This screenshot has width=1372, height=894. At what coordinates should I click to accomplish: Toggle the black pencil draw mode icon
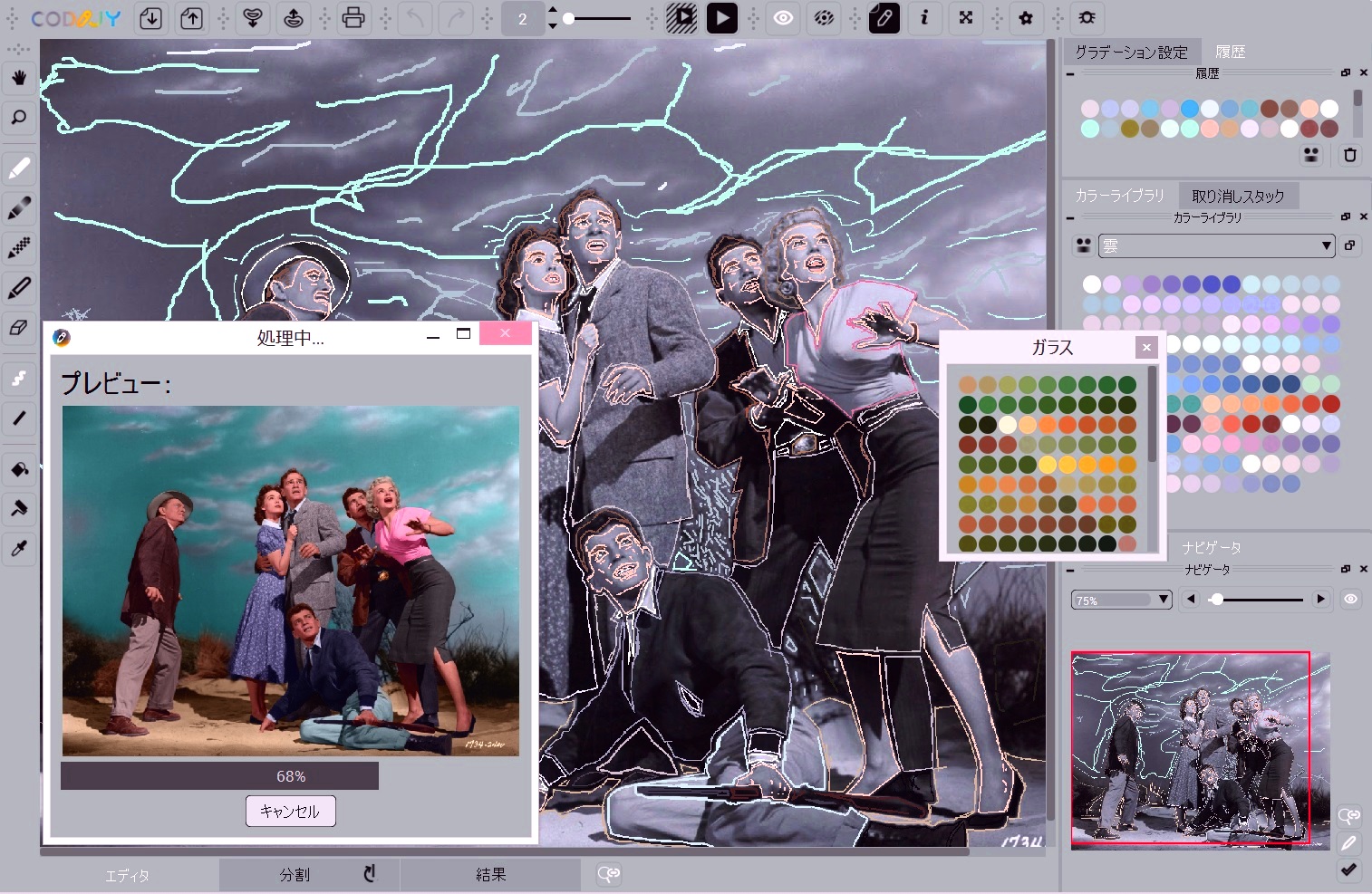[x=884, y=18]
